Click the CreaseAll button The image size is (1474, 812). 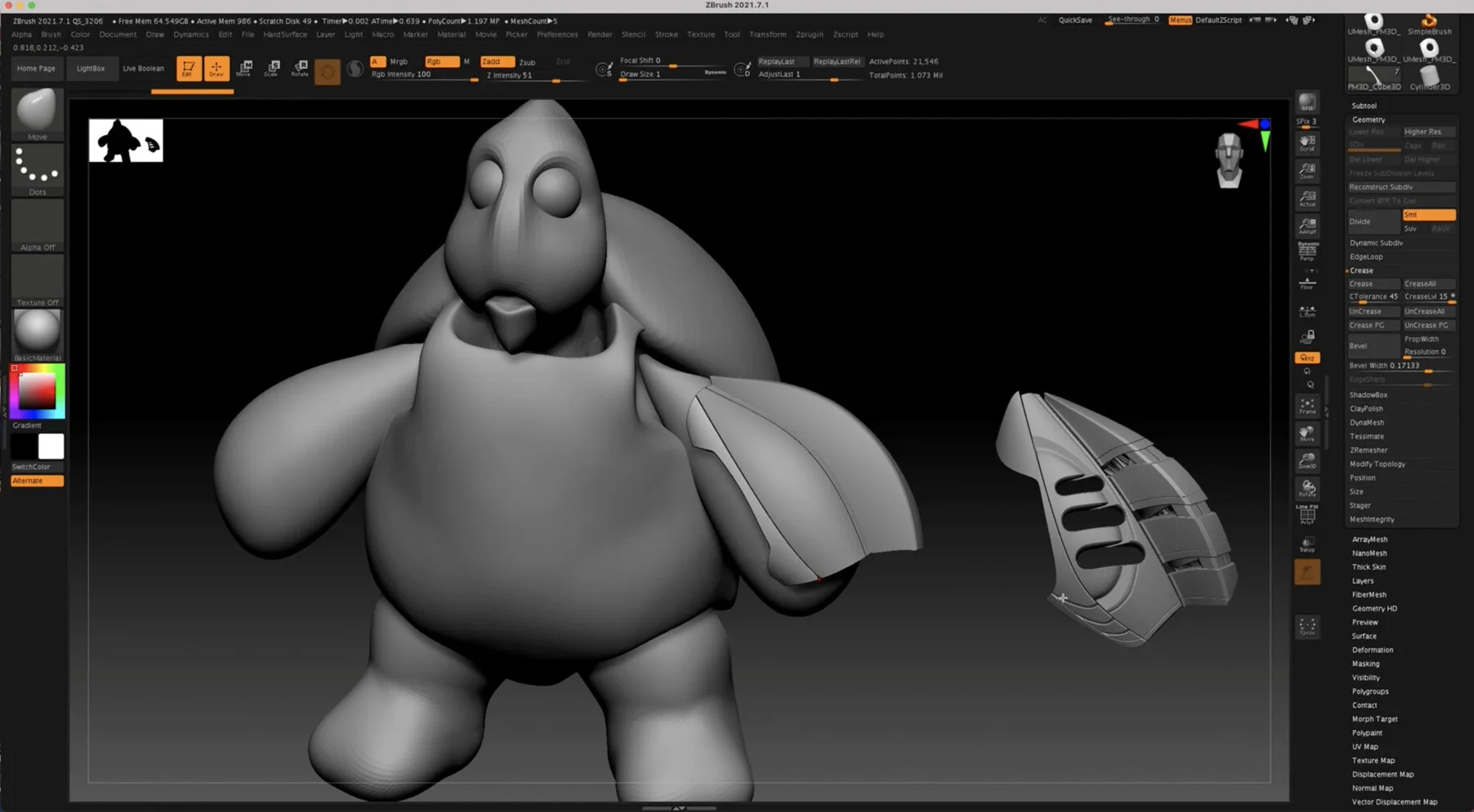click(x=1429, y=284)
